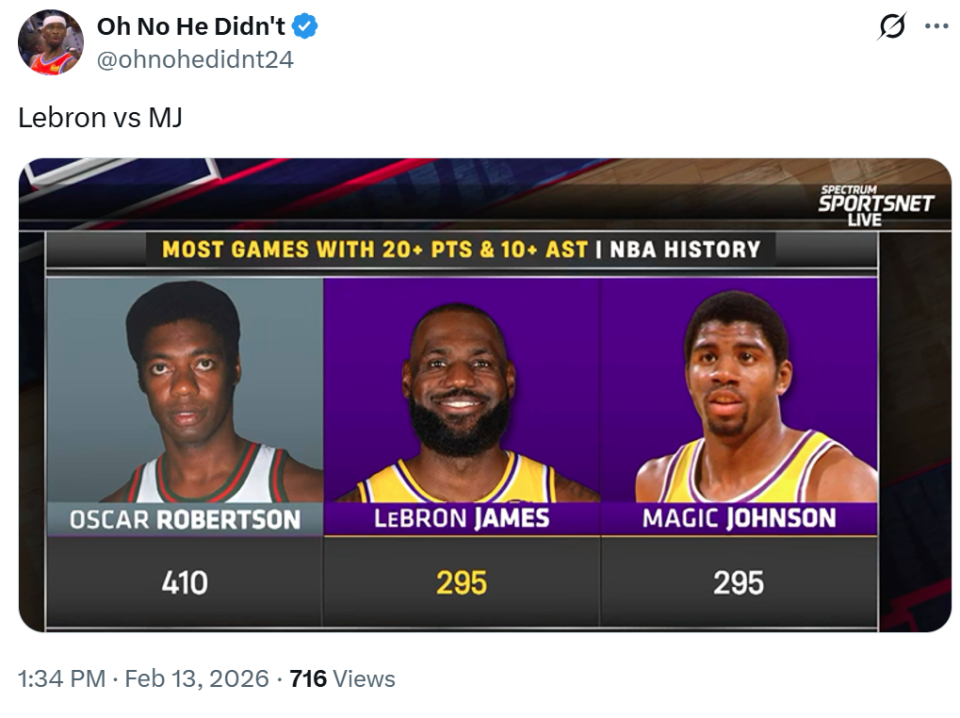The image size is (960, 718).
Task: Click the OSCAR ROBERTSON name label
Action: point(185,519)
